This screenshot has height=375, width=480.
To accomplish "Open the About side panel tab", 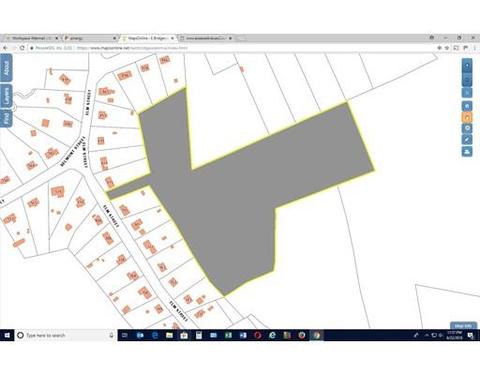I will 6,68.
